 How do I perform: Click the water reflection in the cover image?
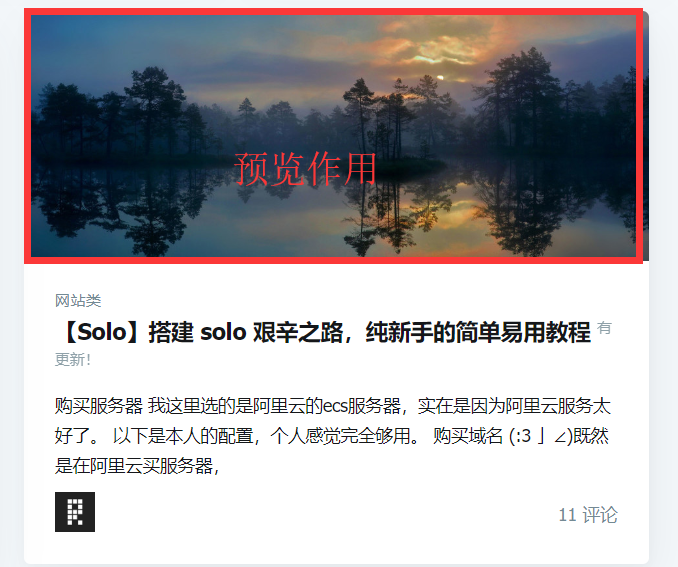coord(333,216)
